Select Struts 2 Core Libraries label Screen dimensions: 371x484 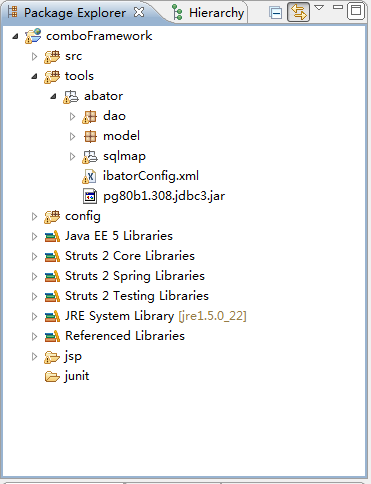(130, 256)
